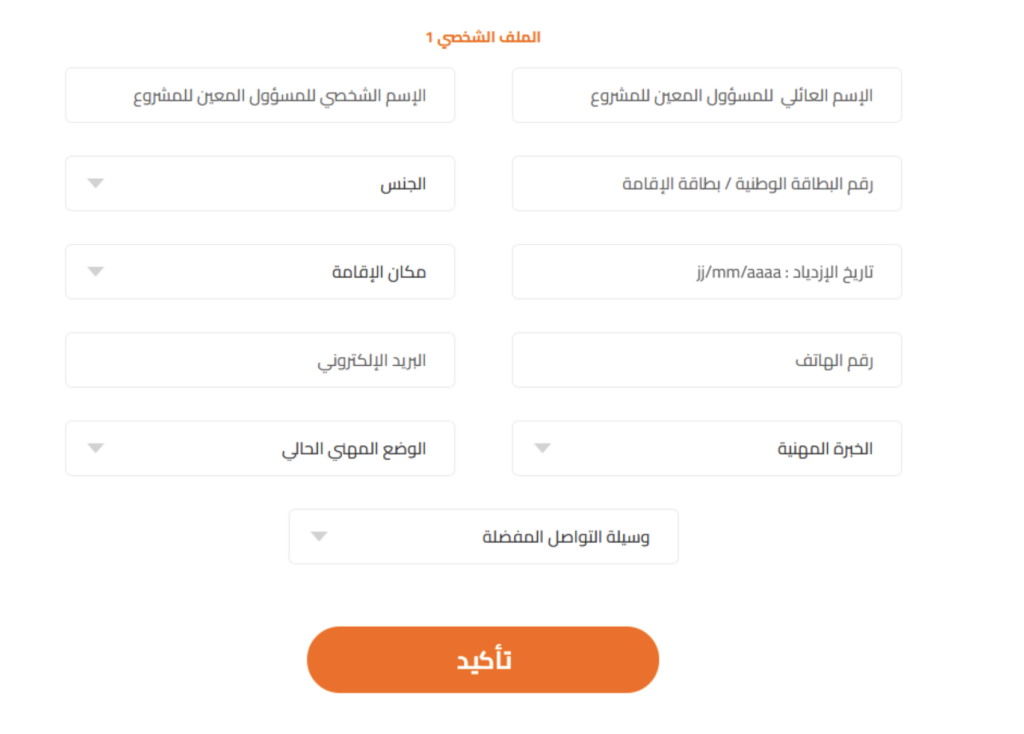Open the place of residence dropdown

(260, 272)
